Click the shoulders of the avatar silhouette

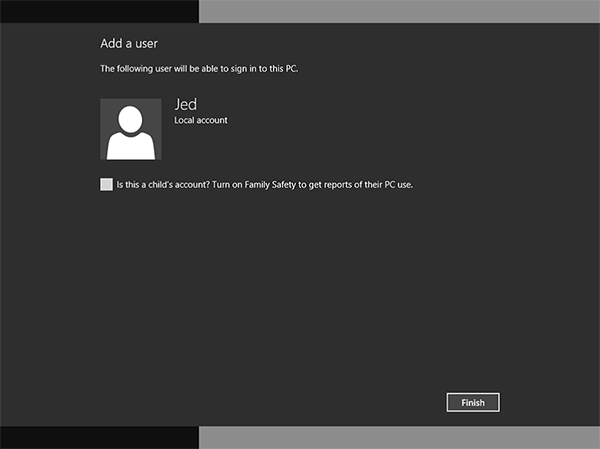click(x=131, y=147)
